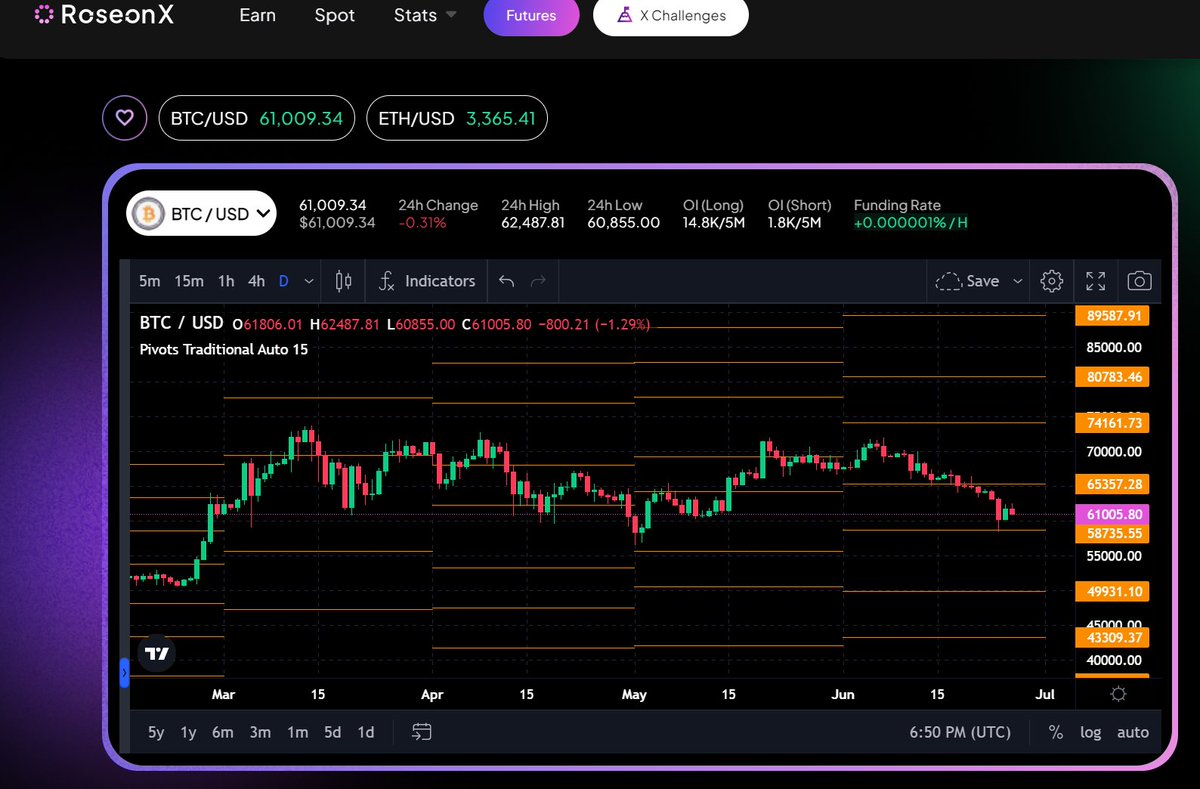Click the BTC / USD chart legend title
Image resolution: width=1200 pixels, height=789 pixels.
pos(181,323)
